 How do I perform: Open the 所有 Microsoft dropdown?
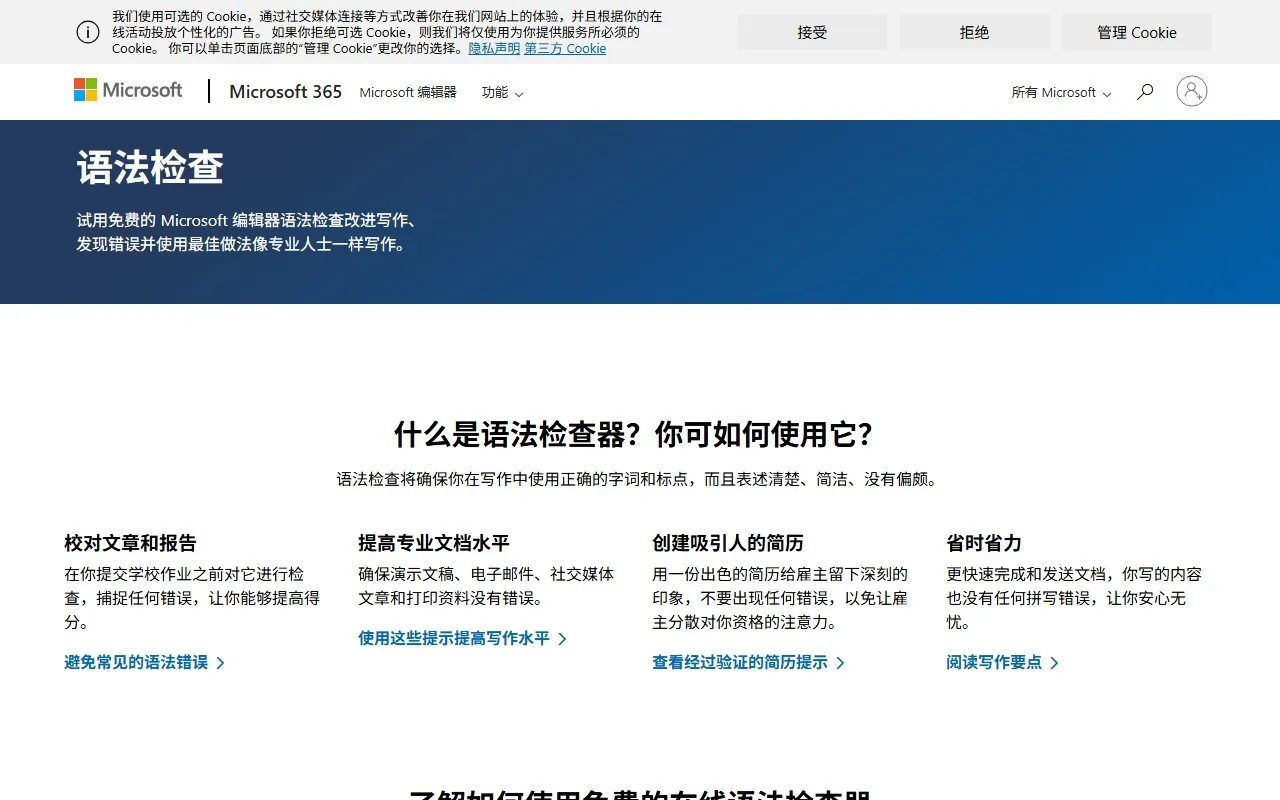1053,92
